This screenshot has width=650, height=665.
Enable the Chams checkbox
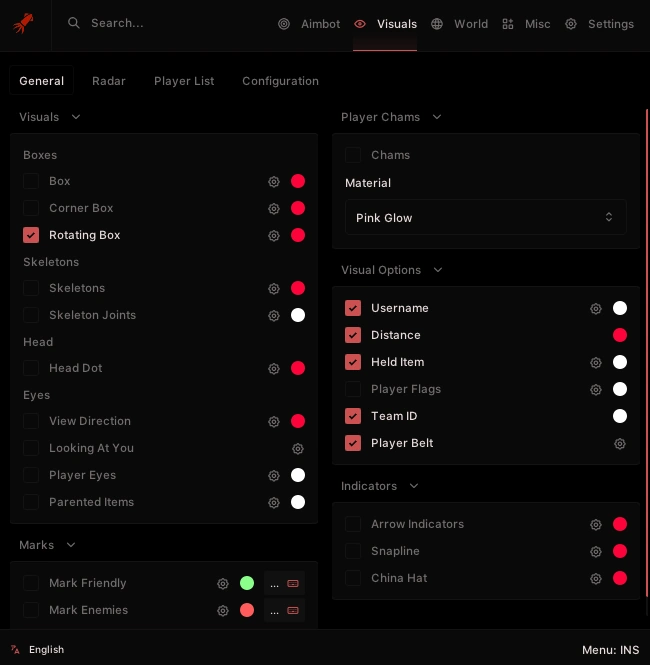tap(353, 155)
